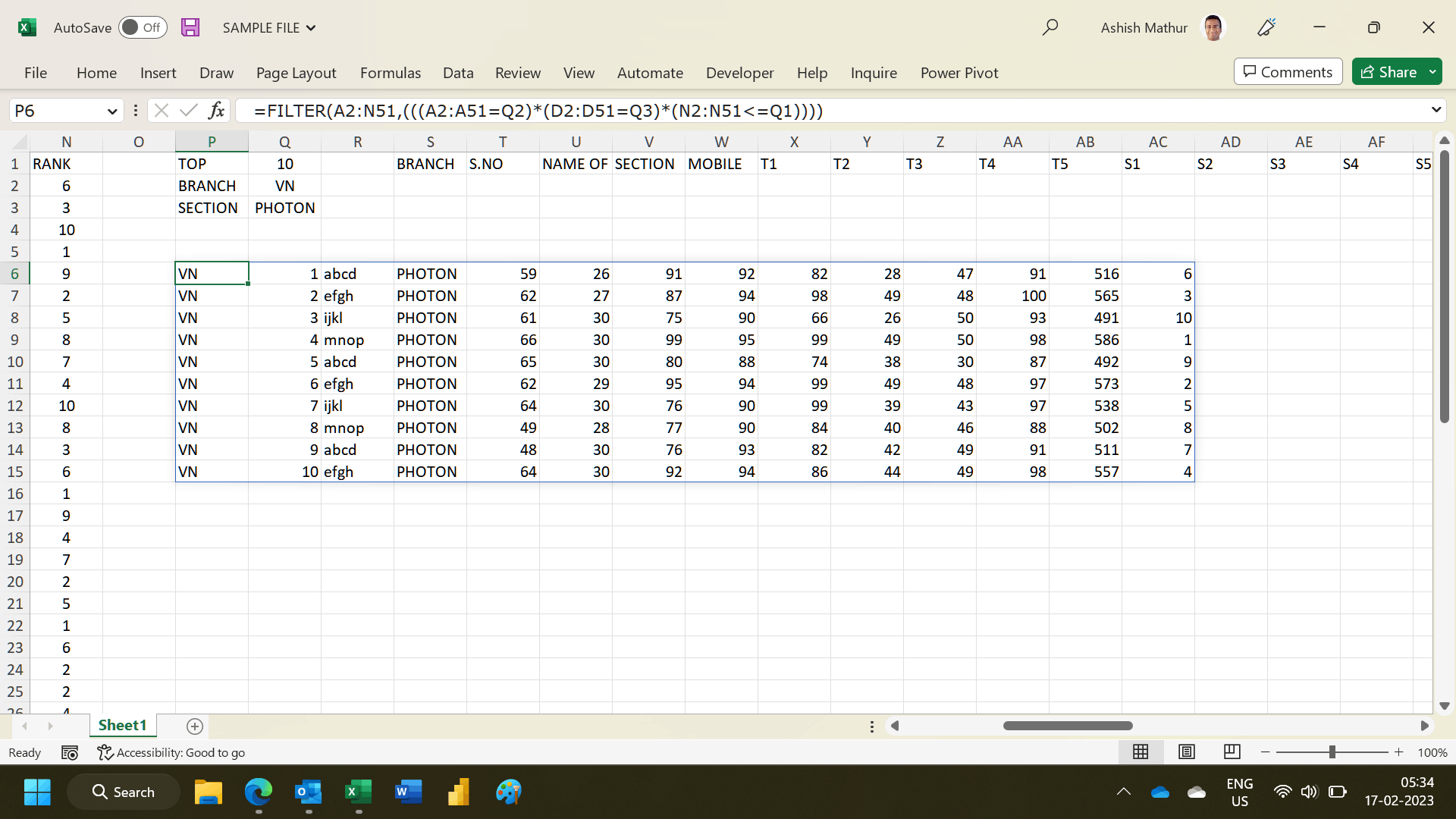Screen dimensions: 1456x819
Task: Select the Page Break Preview view icon
Action: (x=1231, y=752)
